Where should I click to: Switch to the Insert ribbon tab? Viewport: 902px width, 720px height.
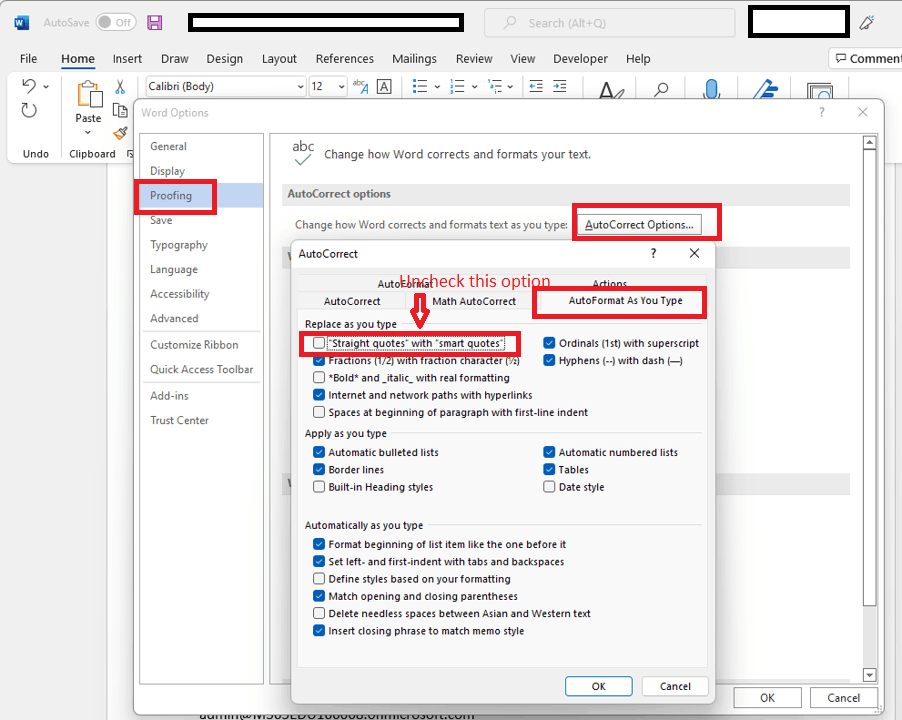(x=127, y=59)
